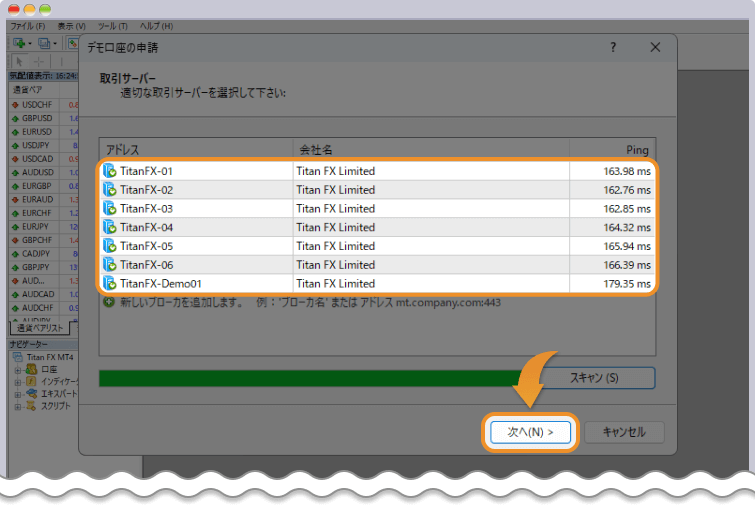
Task: Select USDCAD in the market watch
Action: pyautogui.click(x=38, y=158)
